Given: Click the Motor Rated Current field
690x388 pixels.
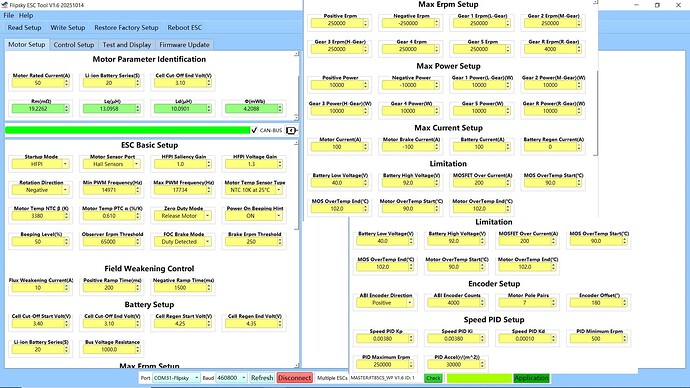Looking at the screenshot, I should [x=38, y=83].
